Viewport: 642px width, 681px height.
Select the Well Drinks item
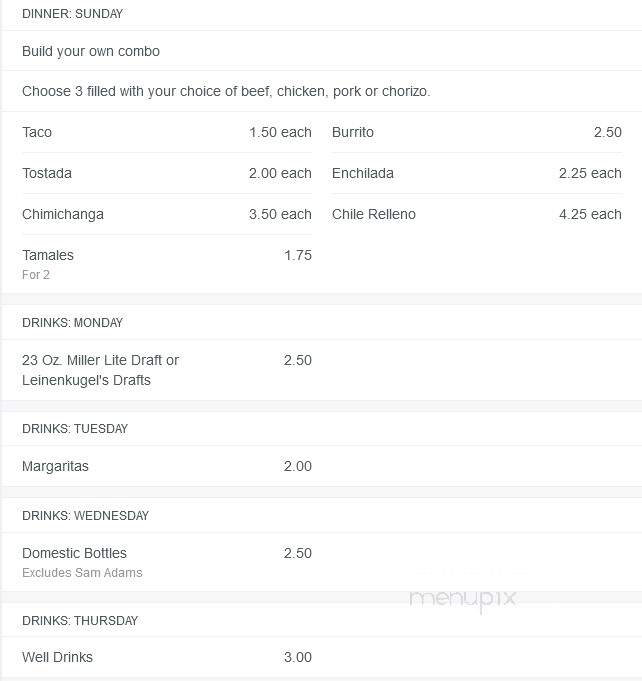click(167, 657)
